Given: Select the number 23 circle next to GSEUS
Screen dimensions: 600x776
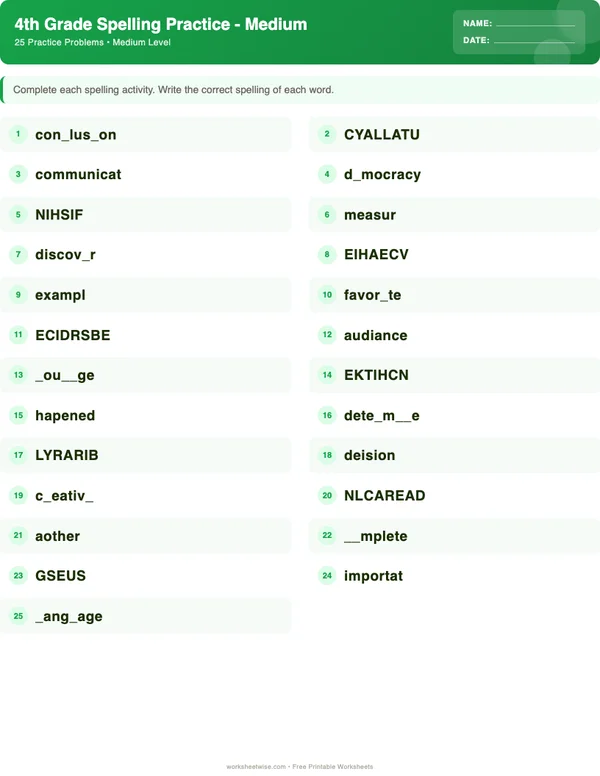Looking at the screenshot, I should click(18, 576).
